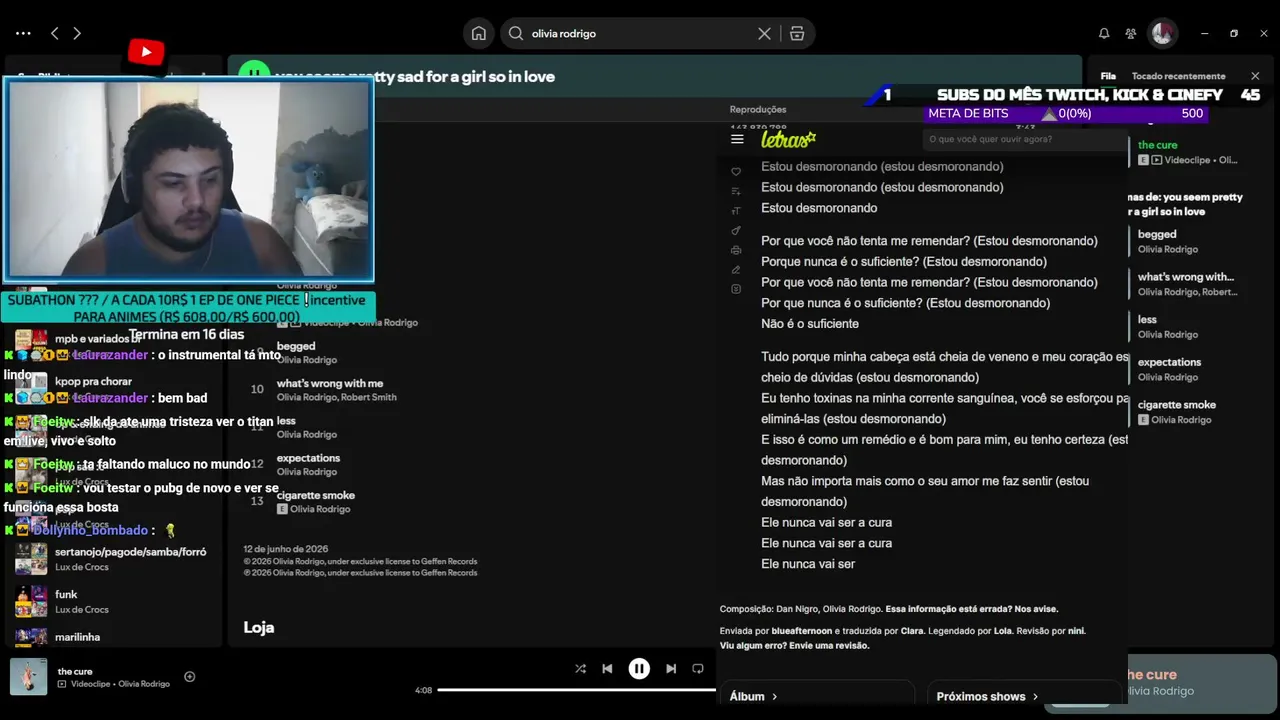Click 'Envie uma revisão' link

coord(829,646)
